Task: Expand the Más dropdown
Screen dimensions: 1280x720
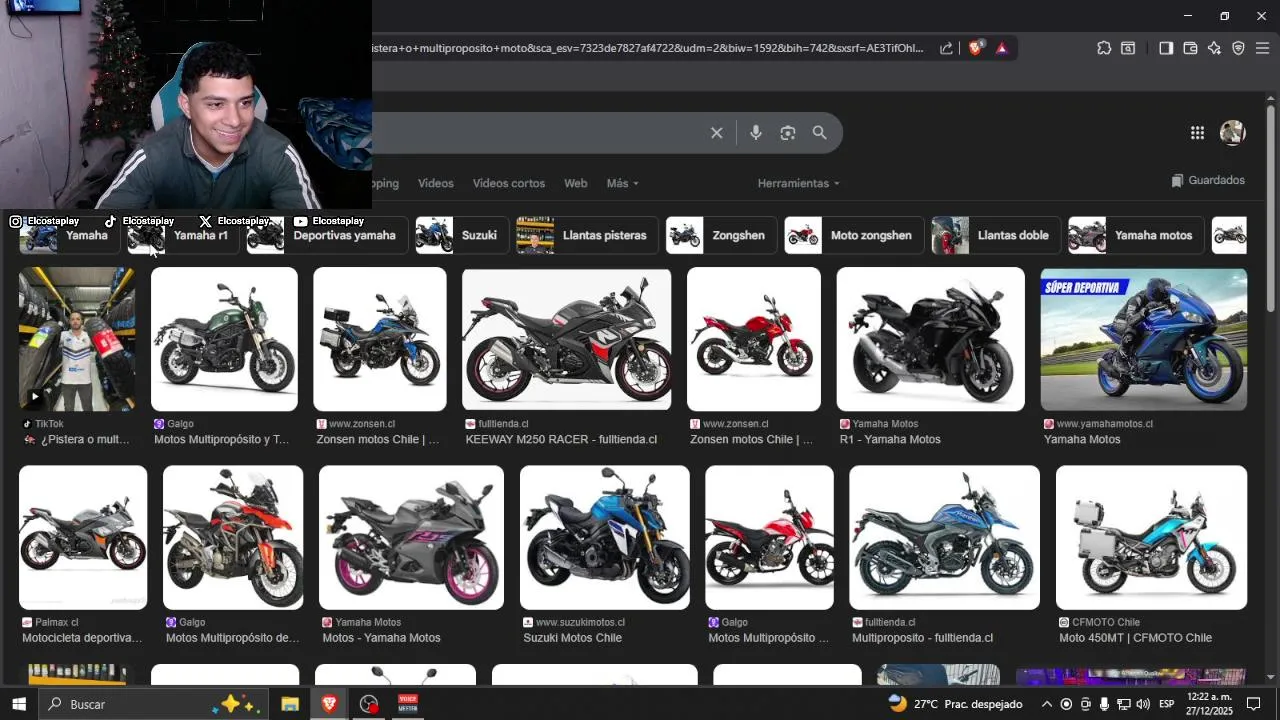Action: pyautogui.click(x=622, y=183)
